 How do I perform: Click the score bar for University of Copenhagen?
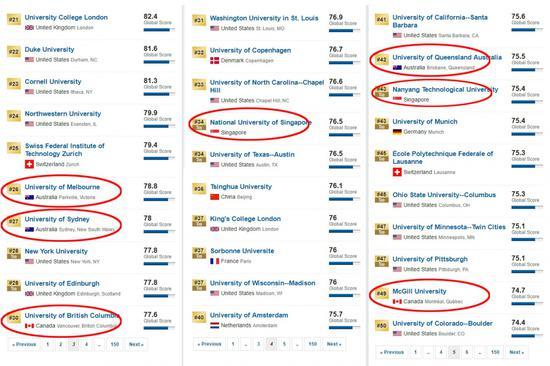click(344, 63)
